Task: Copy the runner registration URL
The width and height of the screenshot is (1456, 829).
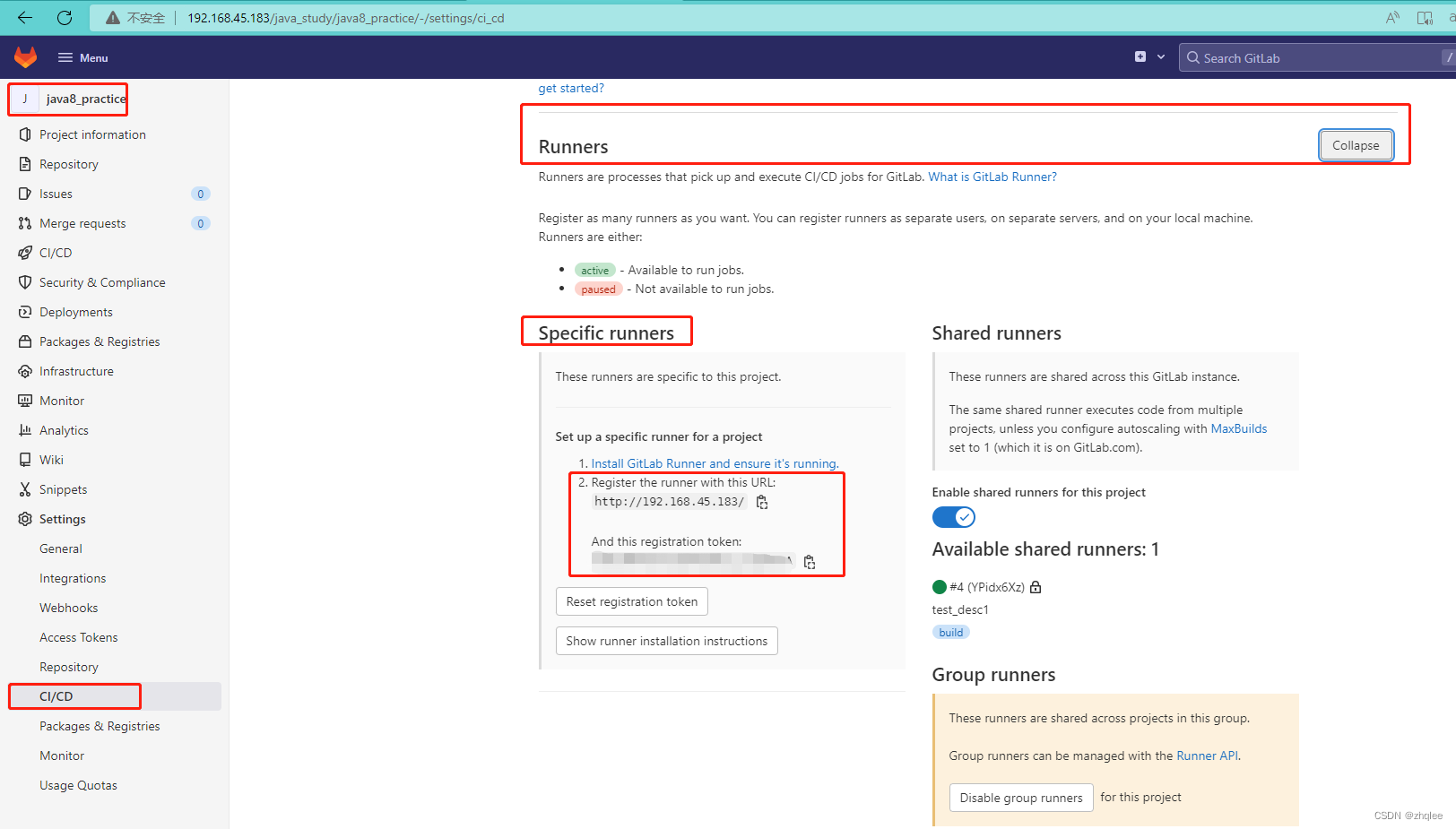Action: click(x=762, y=502)
